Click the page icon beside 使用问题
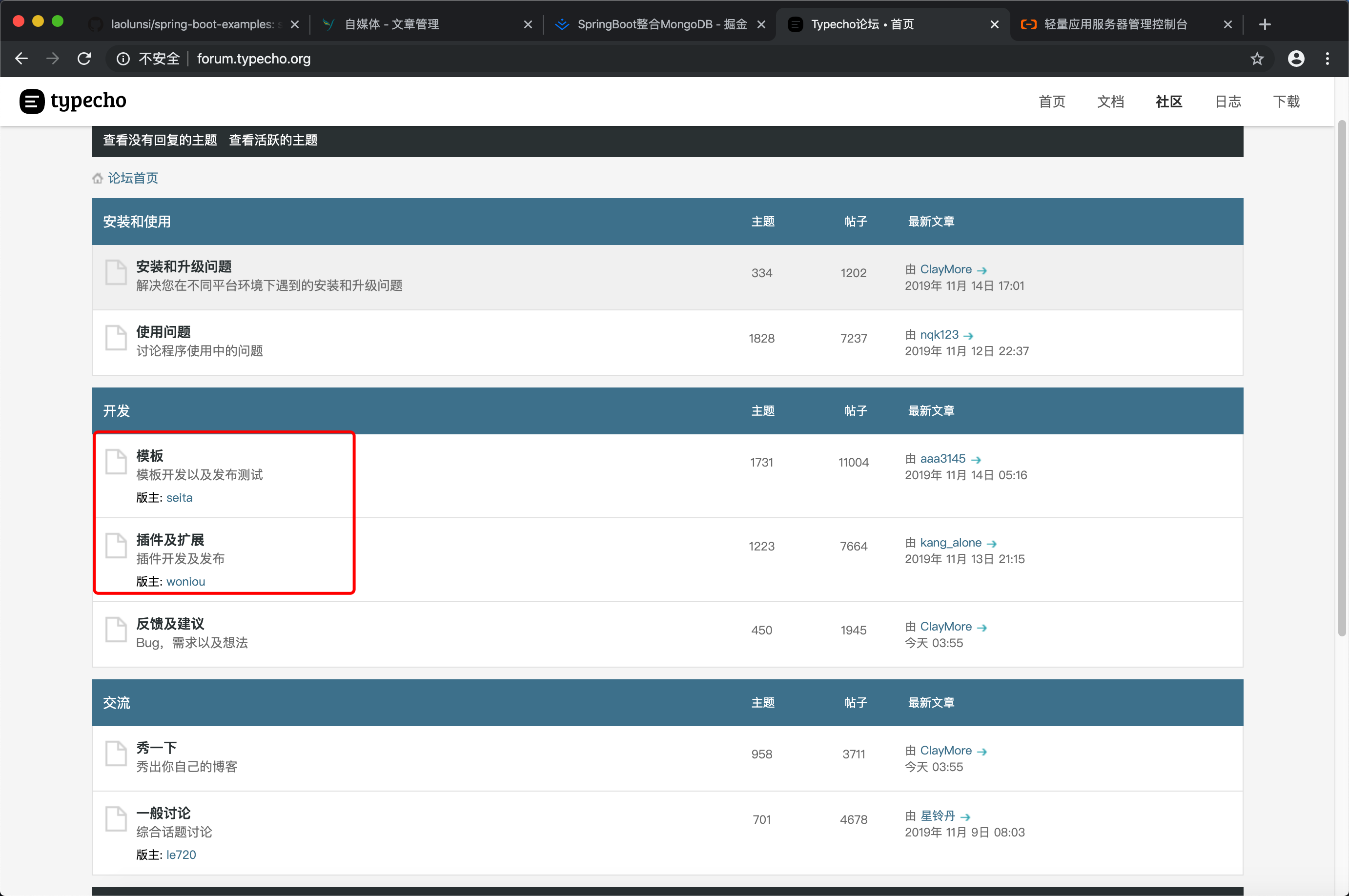 click(116, 338)
